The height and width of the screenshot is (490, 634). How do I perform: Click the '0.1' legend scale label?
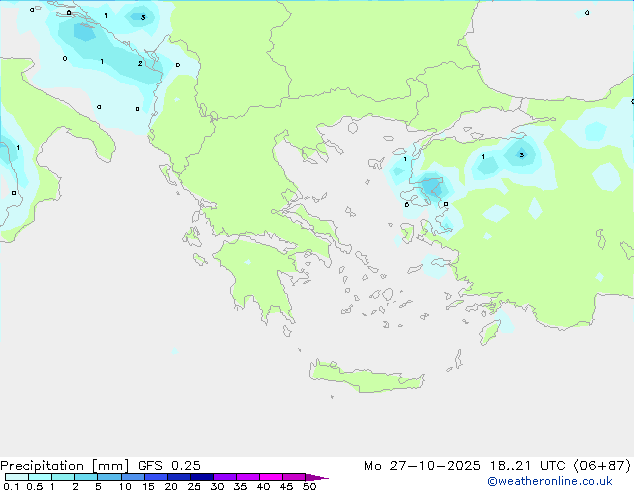click(11, 486)
